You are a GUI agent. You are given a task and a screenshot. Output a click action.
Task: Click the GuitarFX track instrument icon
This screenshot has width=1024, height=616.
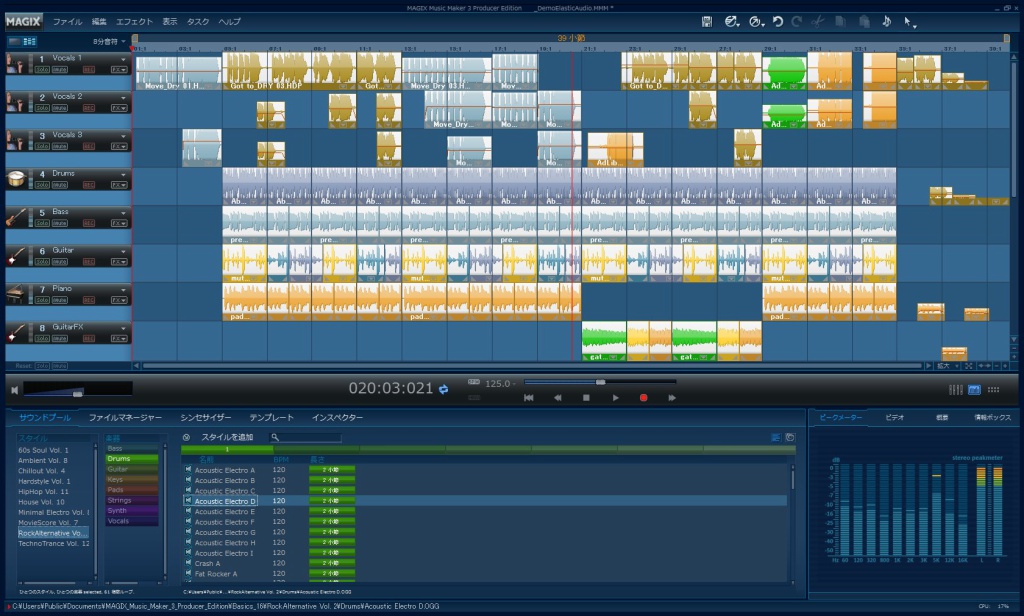tap(16, 332)
